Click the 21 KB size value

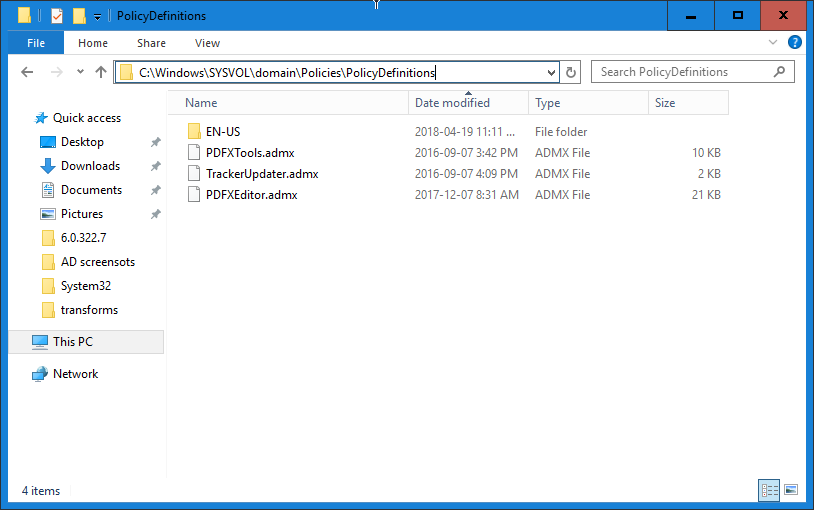(706, 195)
